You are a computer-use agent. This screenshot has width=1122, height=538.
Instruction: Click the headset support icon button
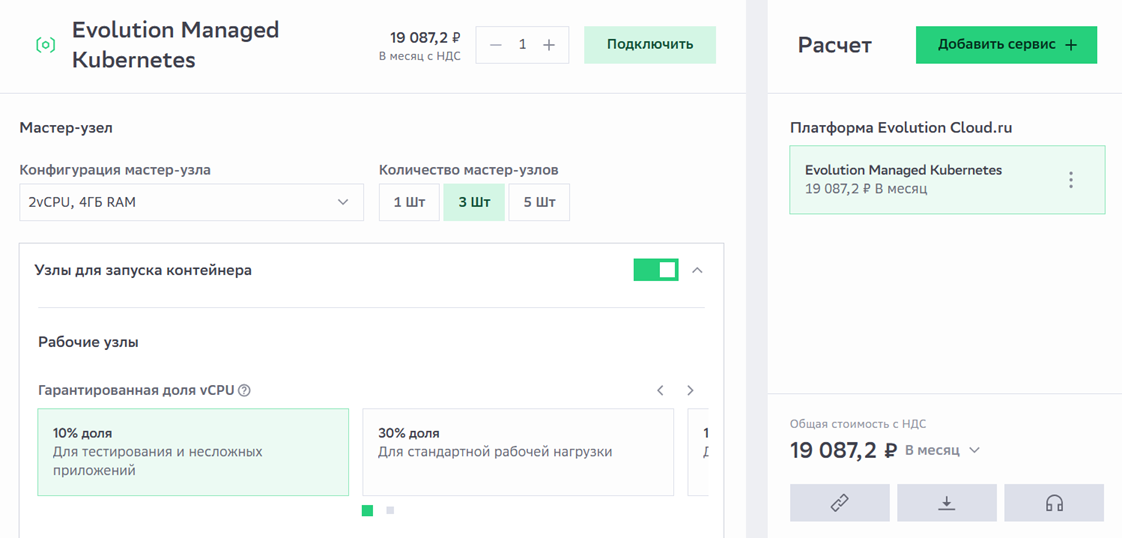(1054, 503)
